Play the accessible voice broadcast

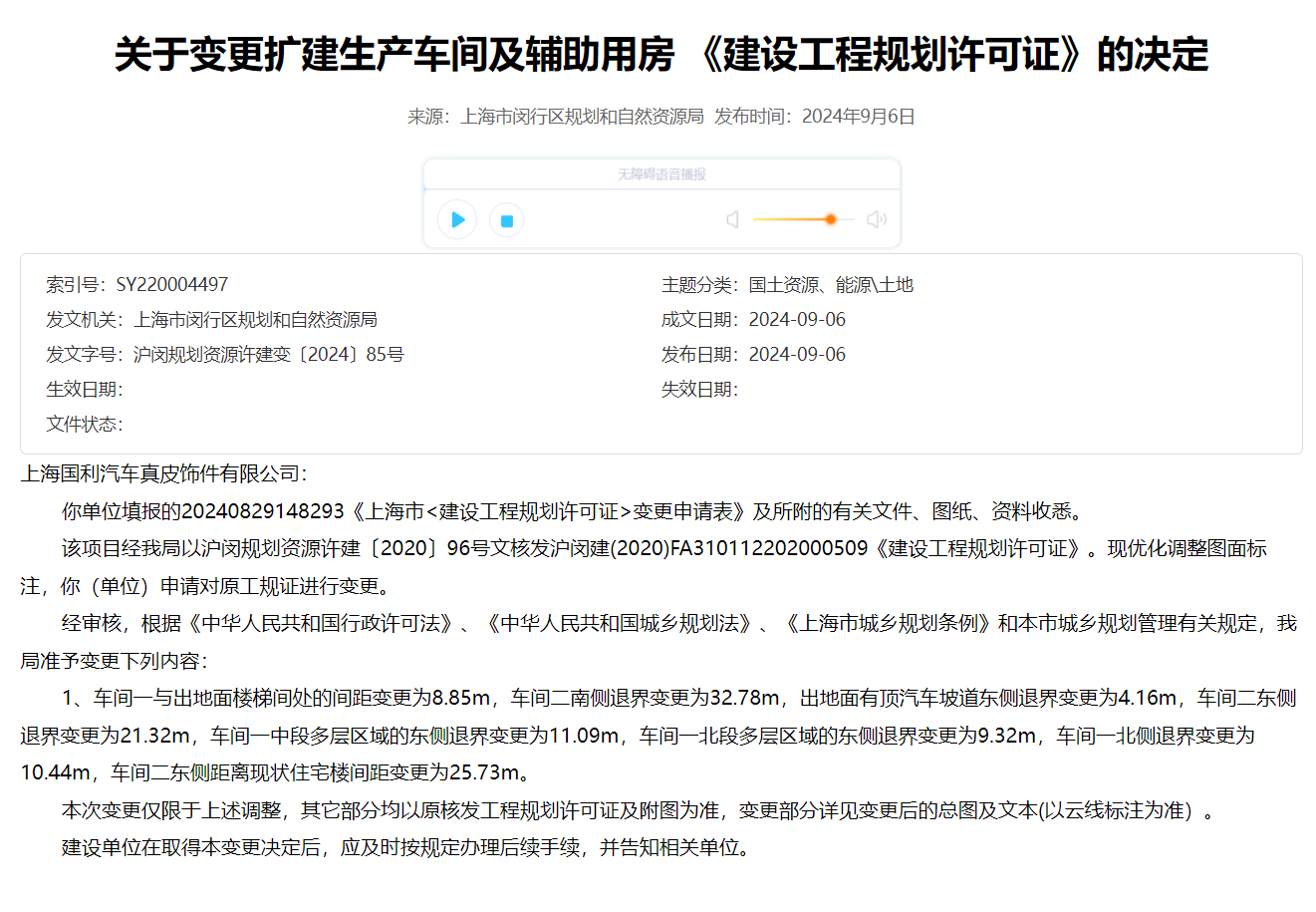point(457,219)
